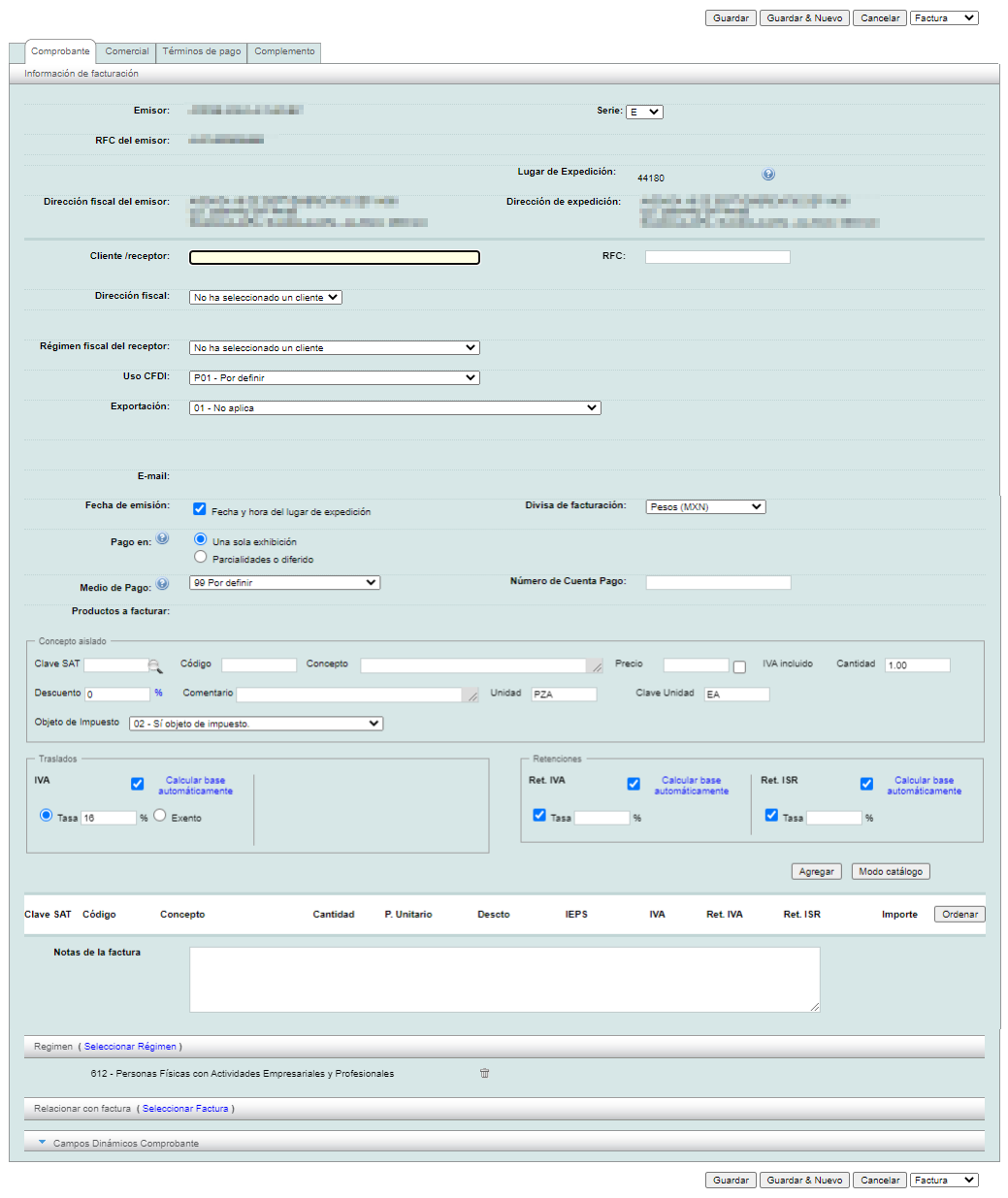Click the help icon beside Lugar de Expedición
The width and height of the screenshot is (1008, 1198).
pos(768,175)
